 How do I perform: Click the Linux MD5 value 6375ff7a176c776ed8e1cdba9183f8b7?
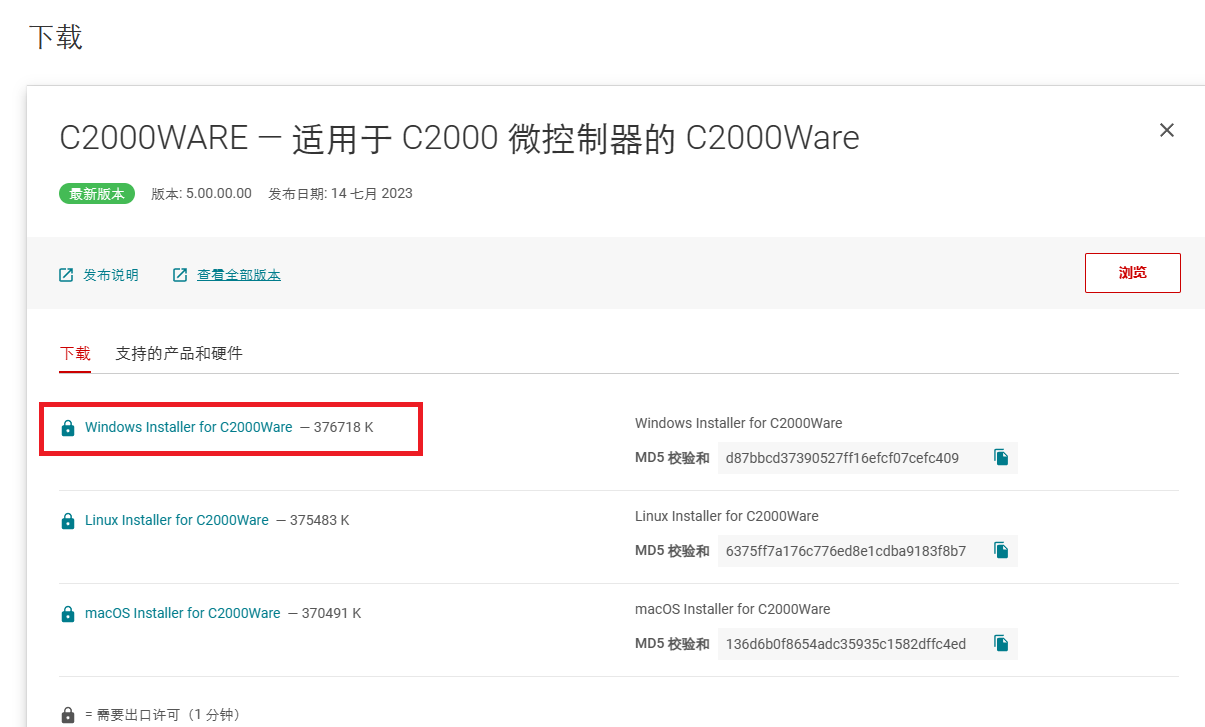pos(846,551)
